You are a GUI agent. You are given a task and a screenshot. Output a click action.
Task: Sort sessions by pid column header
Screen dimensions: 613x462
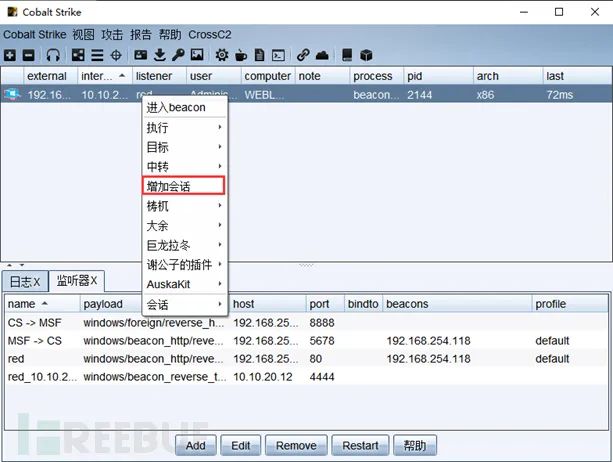pyautogui.click(x=438, y=76)
